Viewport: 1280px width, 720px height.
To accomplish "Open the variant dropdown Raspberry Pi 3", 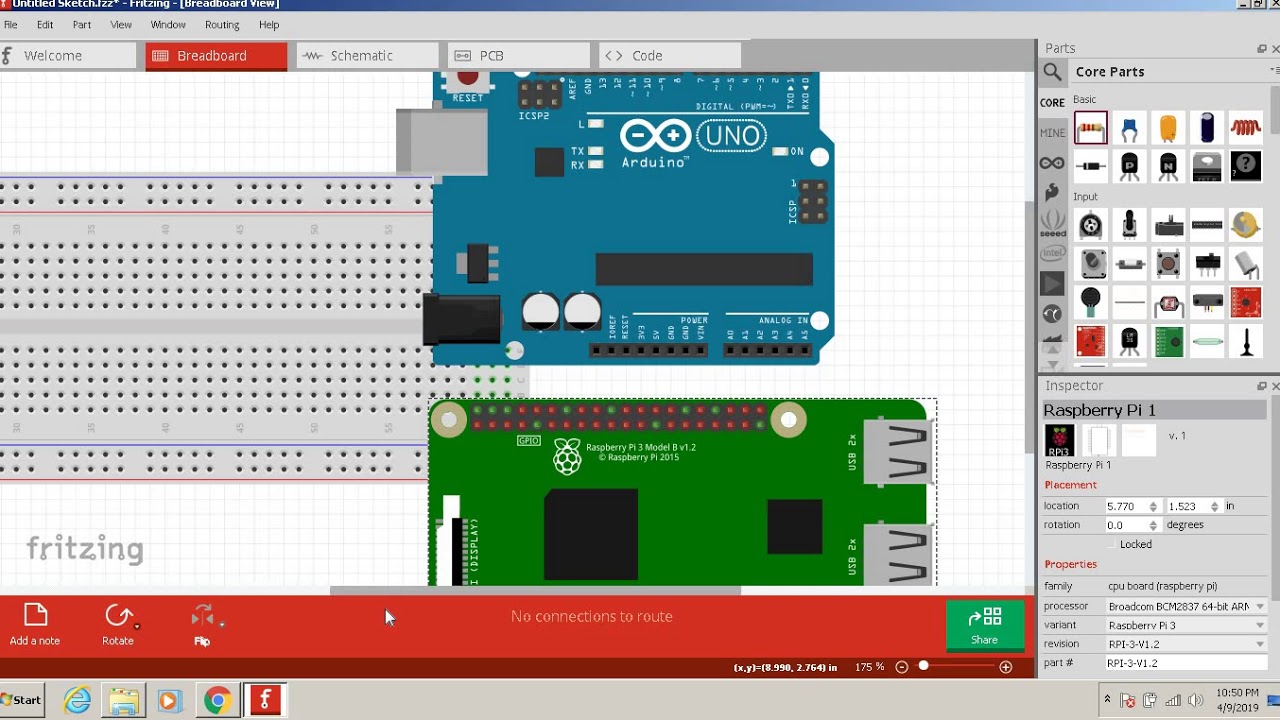I will (x=1184, y=625).
